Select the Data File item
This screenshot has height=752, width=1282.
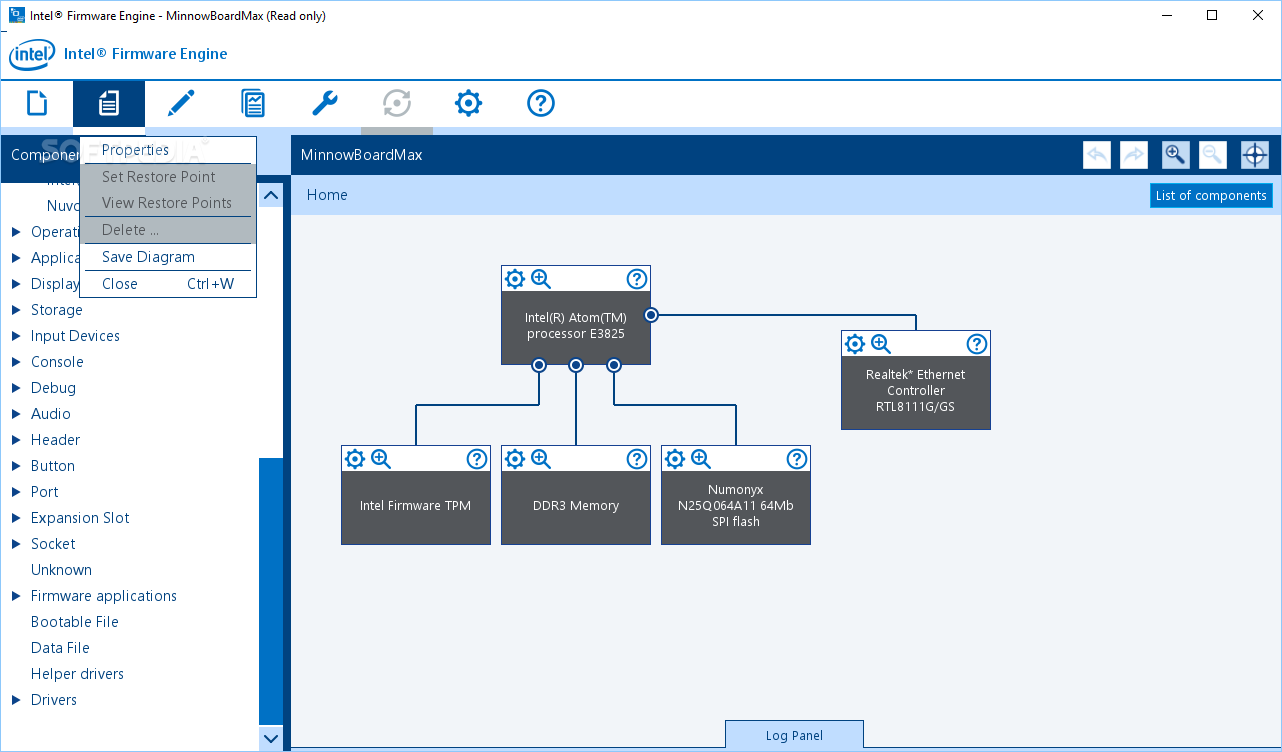[x=60, y=648]
